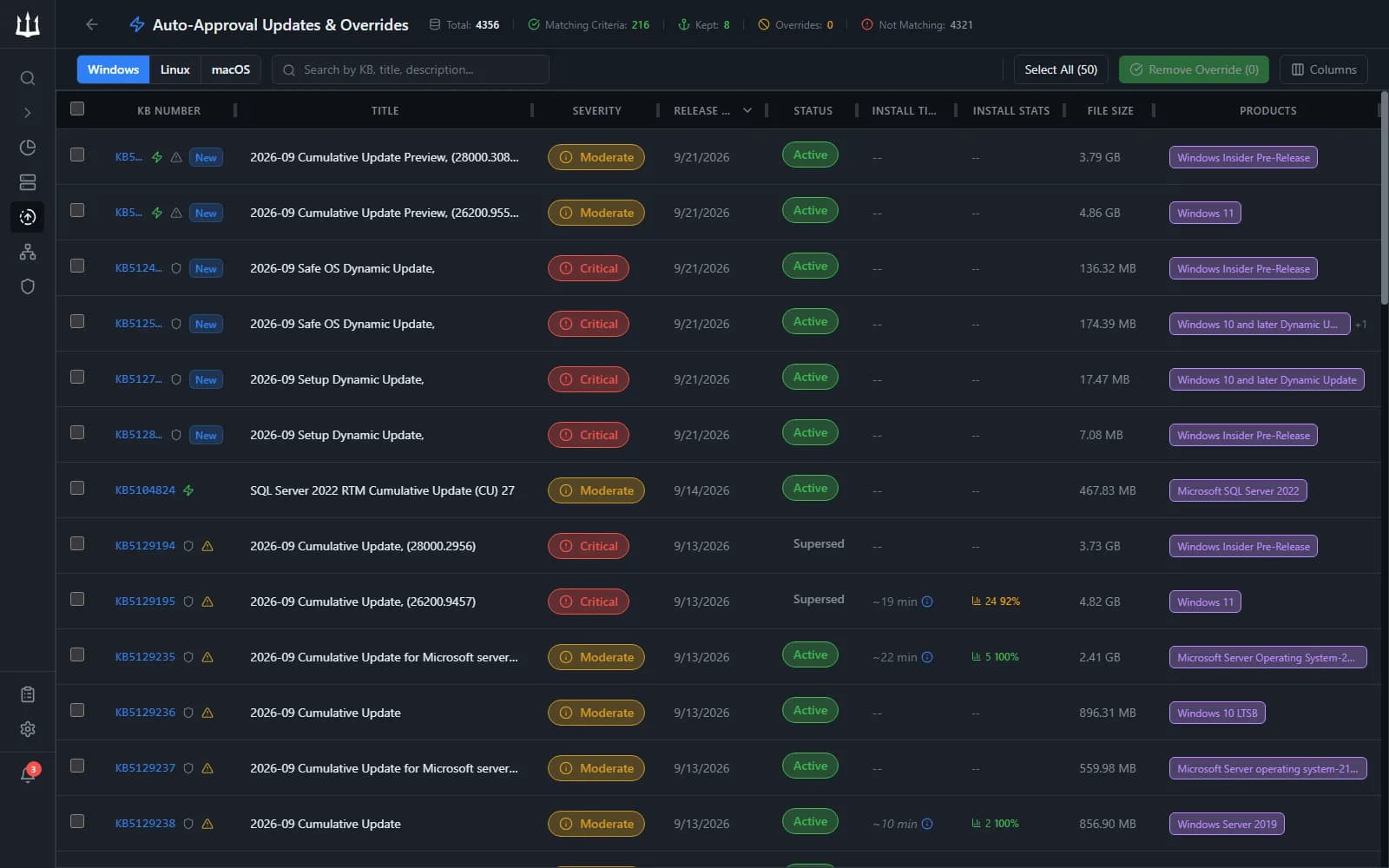The height and width of the screenshot is (868, 1389).
Task: Sort by the Release column dropdown arrow
Action: coord(747,110)
